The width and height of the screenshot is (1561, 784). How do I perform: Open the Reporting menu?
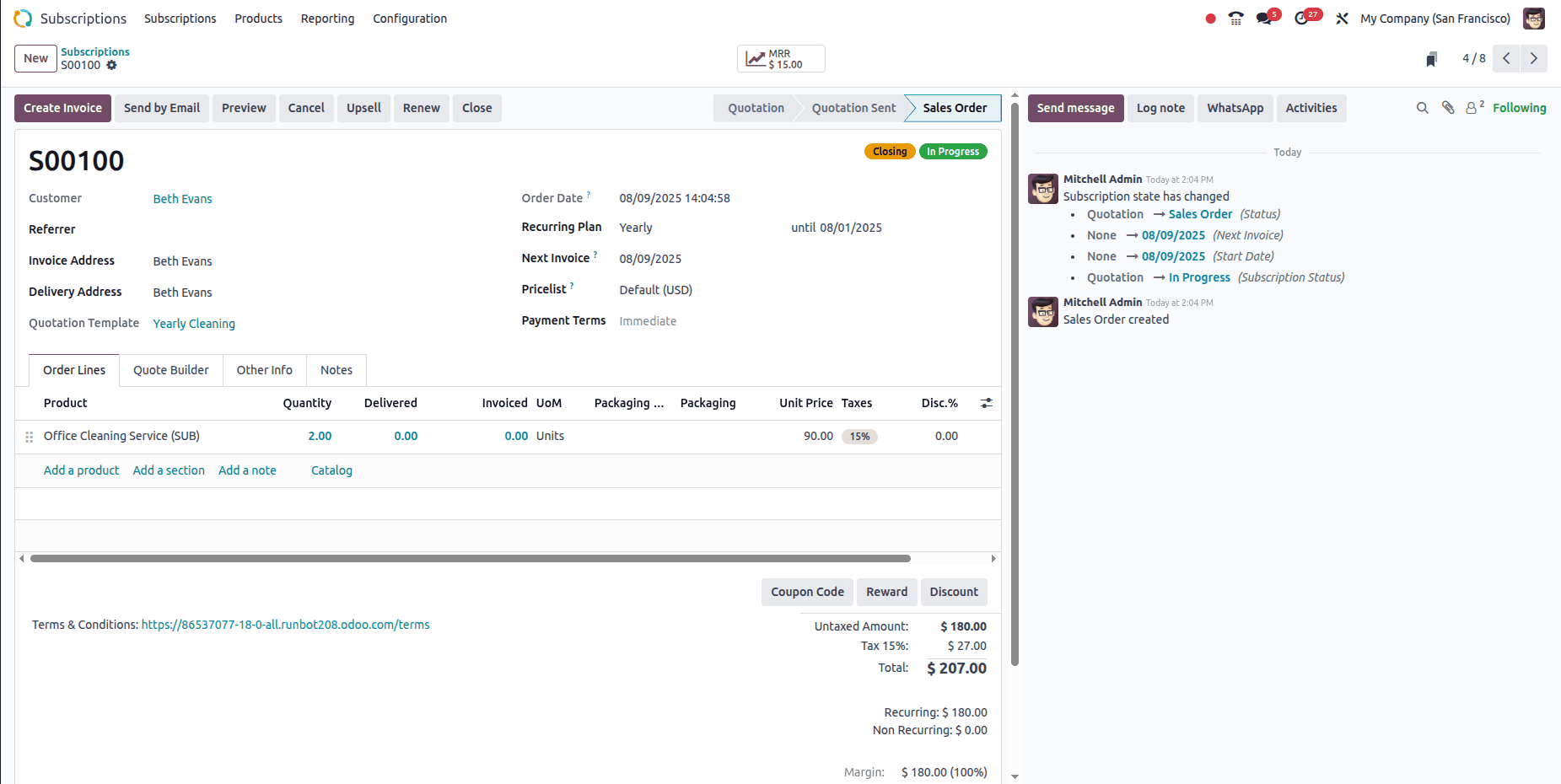point(328,19)
